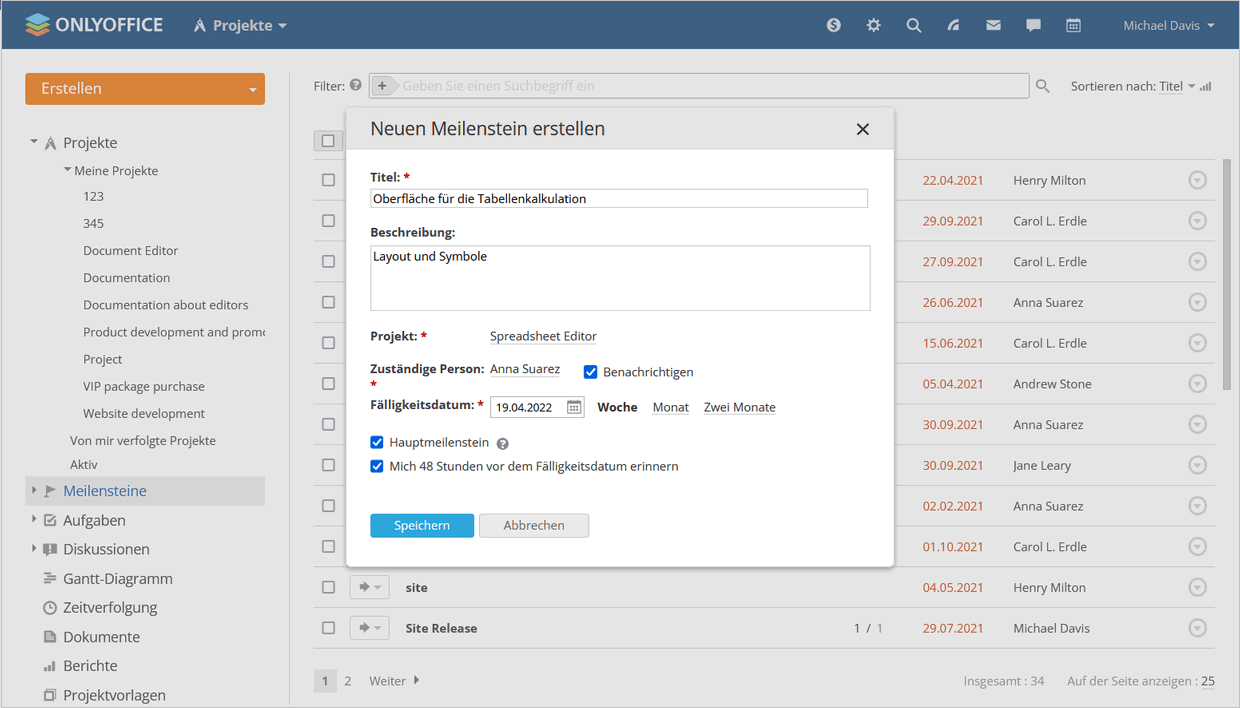
Task: Open actions circle for Jane Leary row
Action: [1197, 465]
